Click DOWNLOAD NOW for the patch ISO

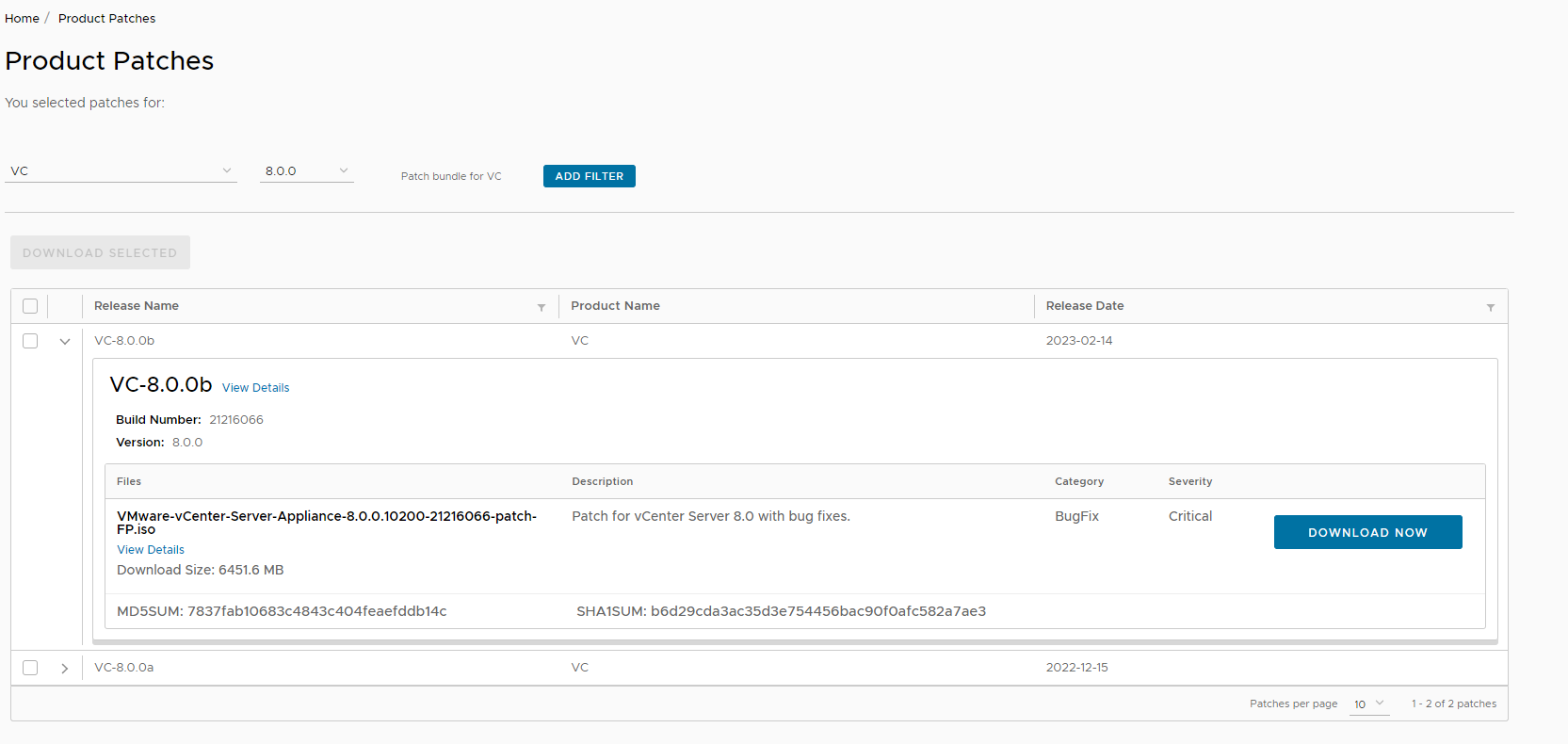coord(1367,532)
